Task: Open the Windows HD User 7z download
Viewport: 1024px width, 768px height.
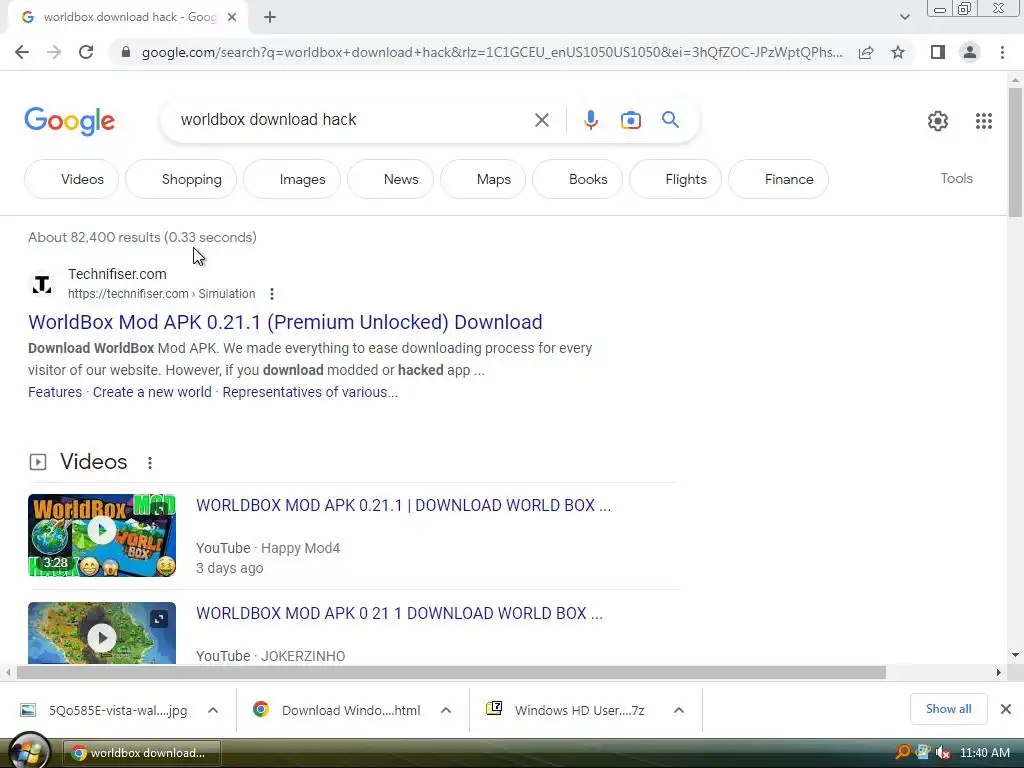Action: coord(566,710)
